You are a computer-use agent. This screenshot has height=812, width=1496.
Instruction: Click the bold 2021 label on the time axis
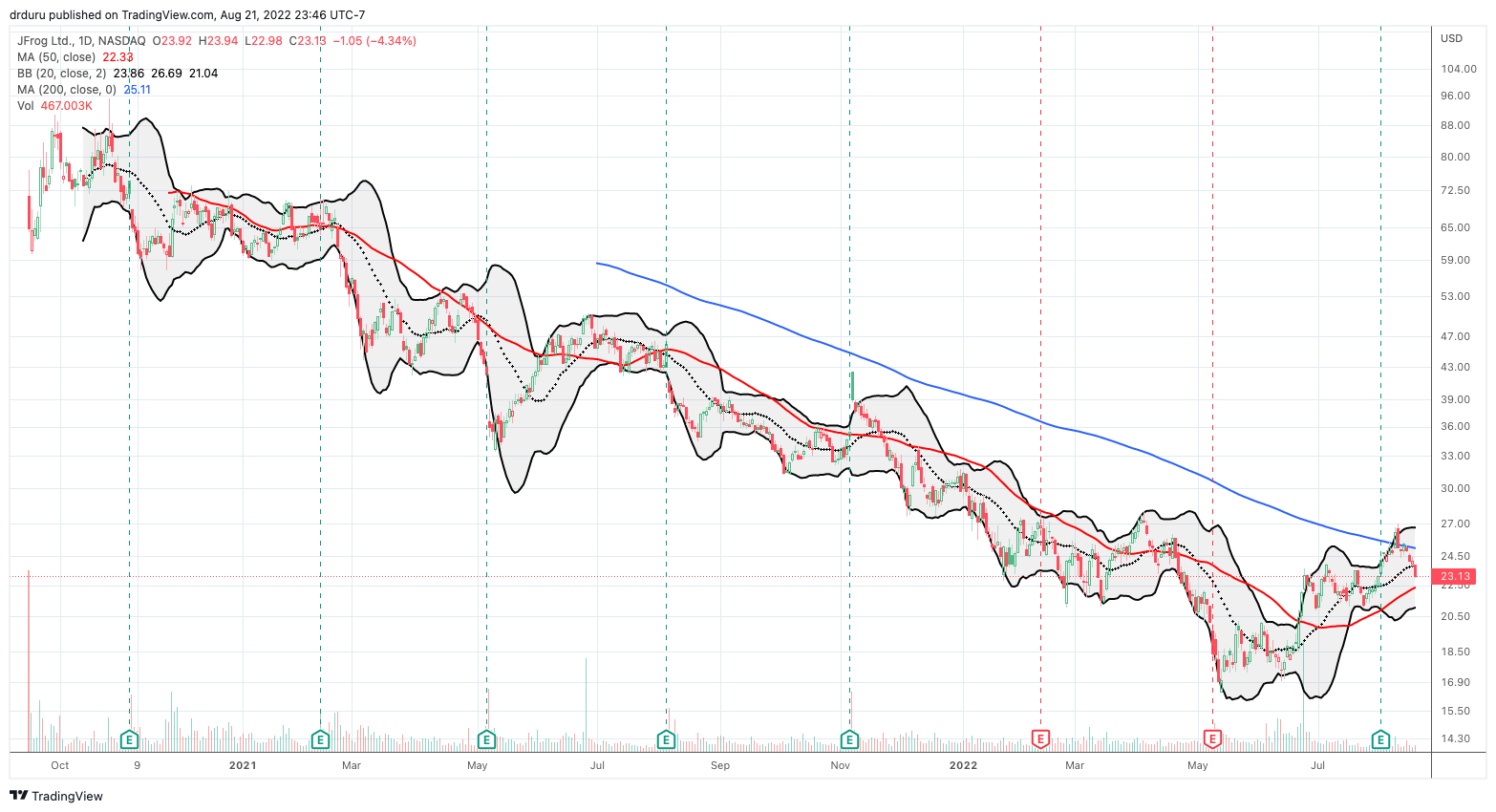pyautogui.click(x=244, y=765)
